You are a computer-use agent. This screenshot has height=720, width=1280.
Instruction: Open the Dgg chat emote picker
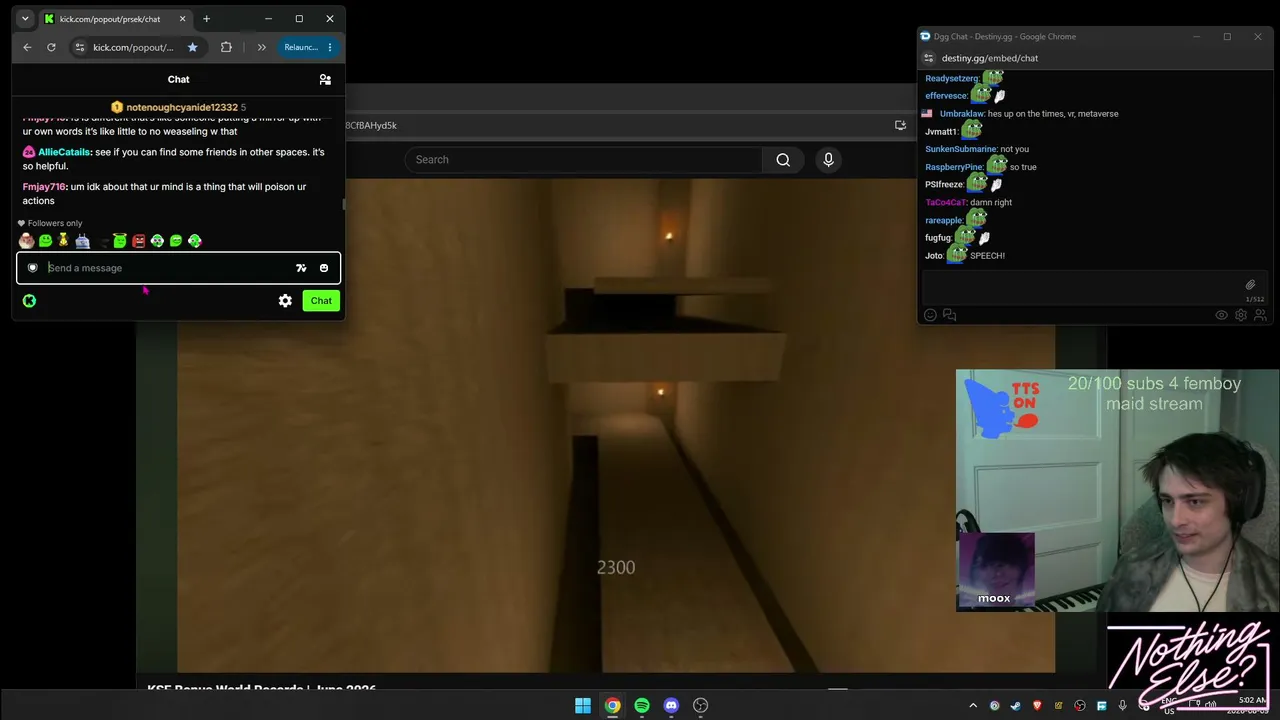(930, 315)
